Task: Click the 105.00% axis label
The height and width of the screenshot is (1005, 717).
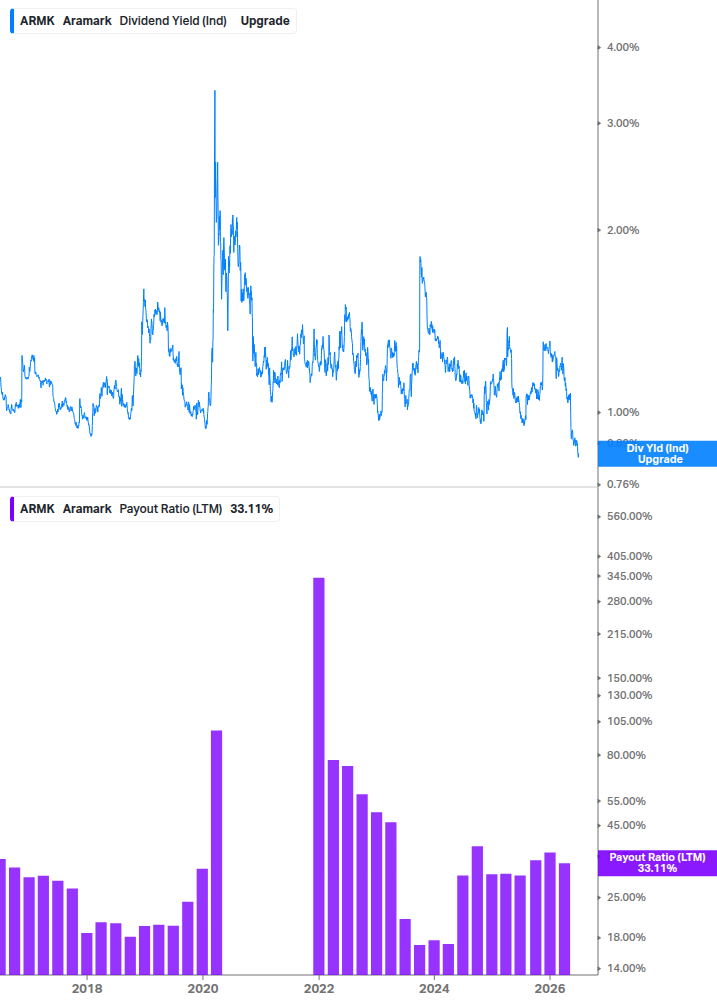Action: pyautogui.click(x=629, y=721)
